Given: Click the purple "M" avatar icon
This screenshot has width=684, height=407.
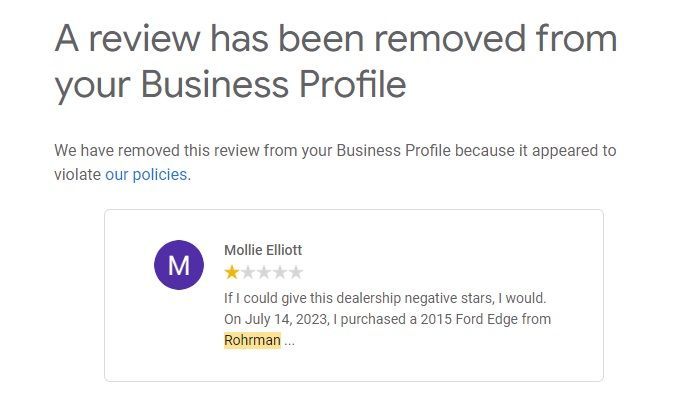Looking at the screenshot, I should tap(179, 265).
